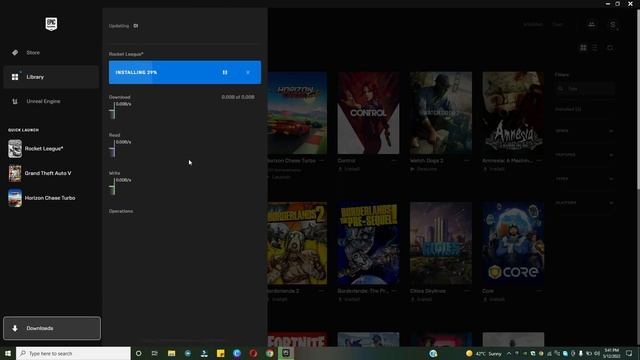Open the Fortnite game cover

(297, 340)
